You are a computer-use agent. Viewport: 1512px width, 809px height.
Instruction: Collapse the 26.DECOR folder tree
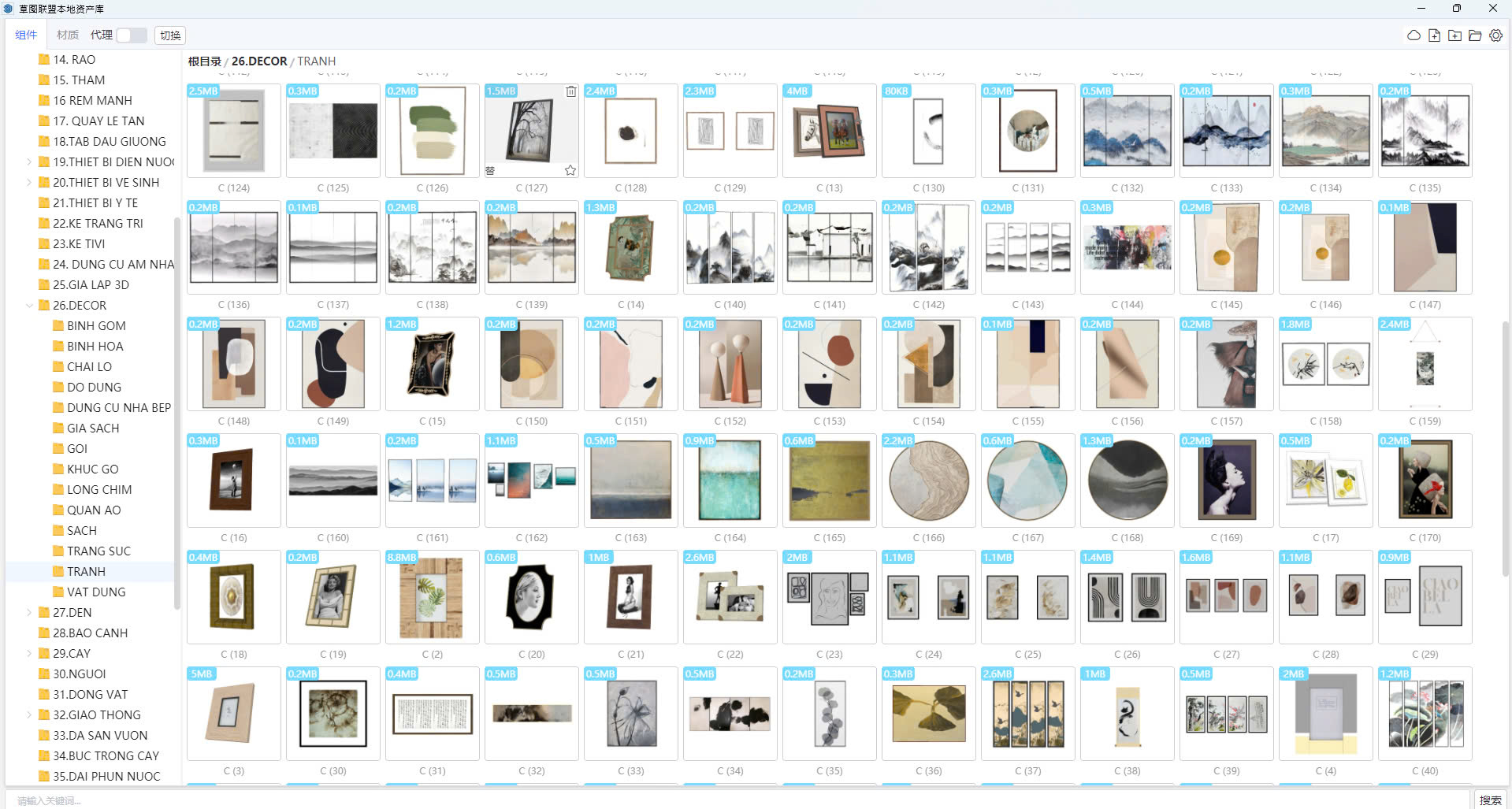point(30,306)
